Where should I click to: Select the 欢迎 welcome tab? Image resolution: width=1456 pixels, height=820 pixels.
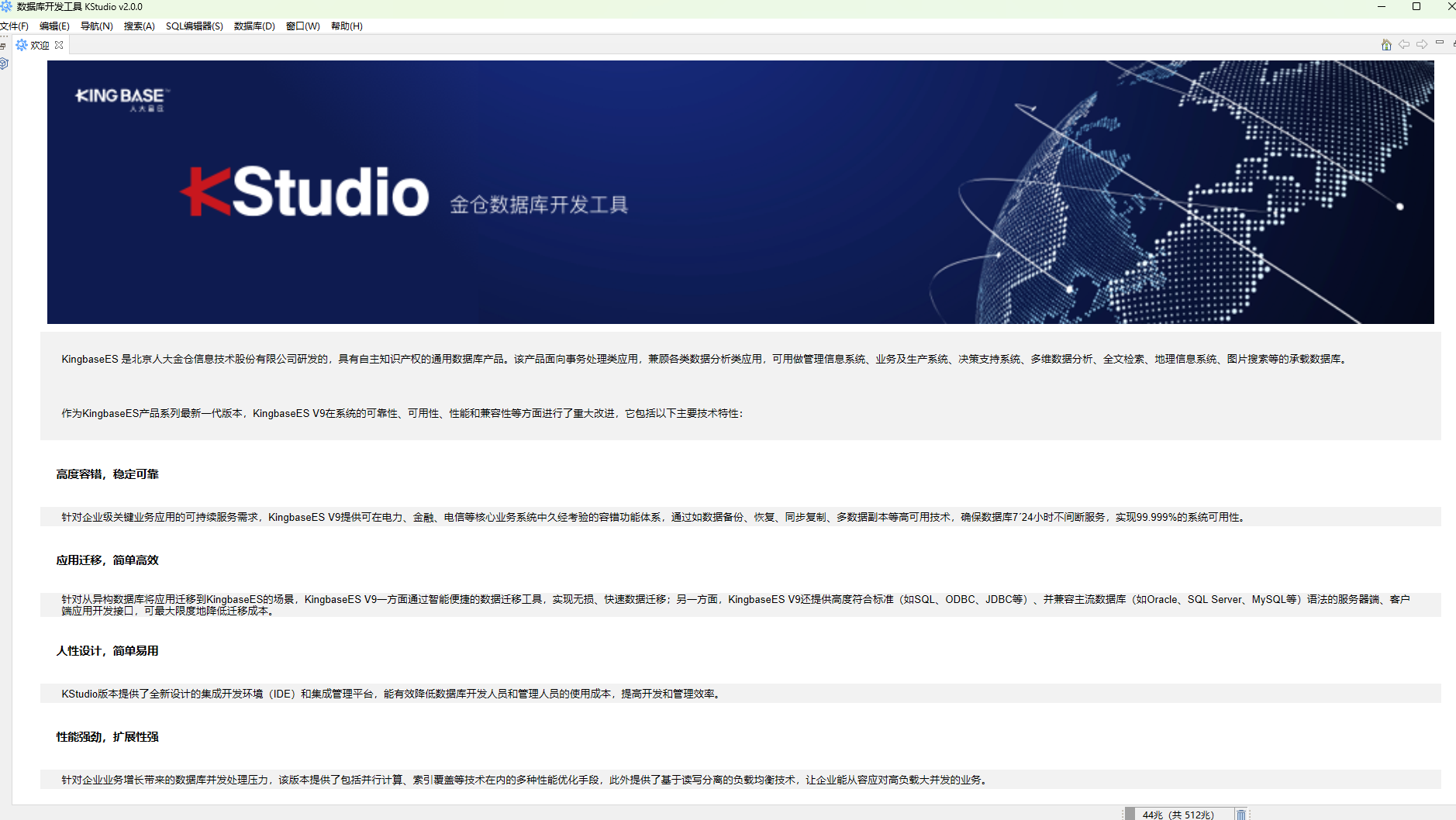pos(40,46)
